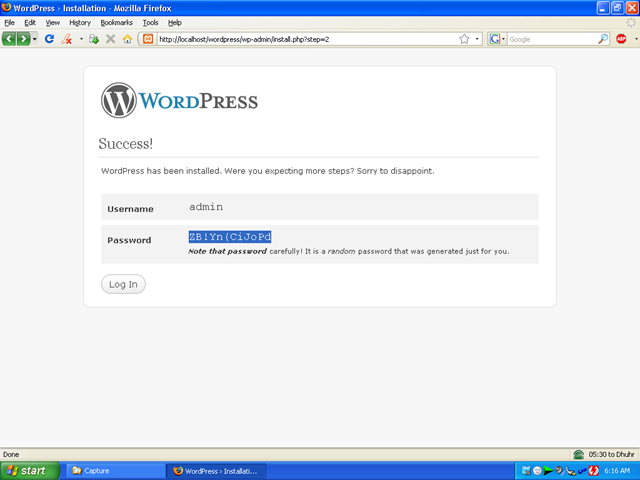Click the admin username value
640x480 pixels.
[x=206, y=207]
